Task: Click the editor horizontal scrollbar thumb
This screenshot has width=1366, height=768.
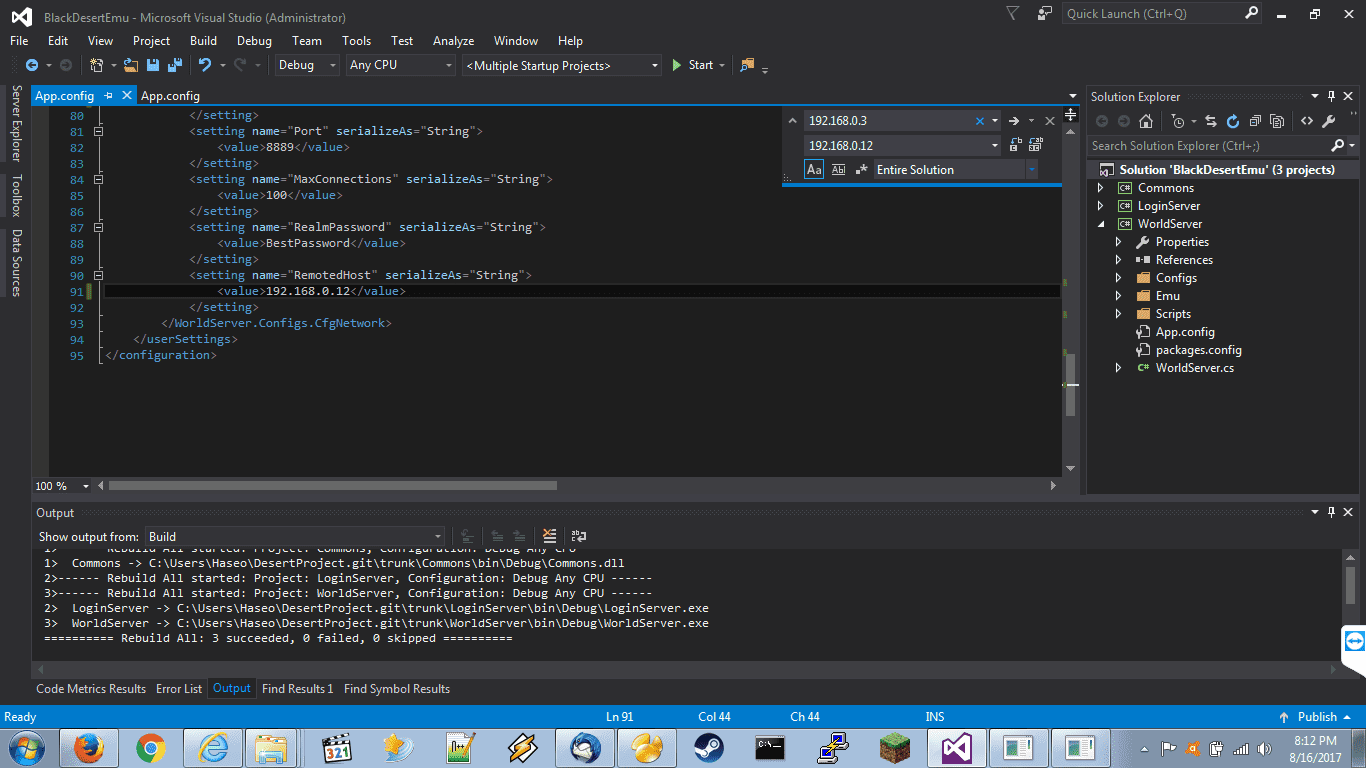Action: click(x=333, y=486)
